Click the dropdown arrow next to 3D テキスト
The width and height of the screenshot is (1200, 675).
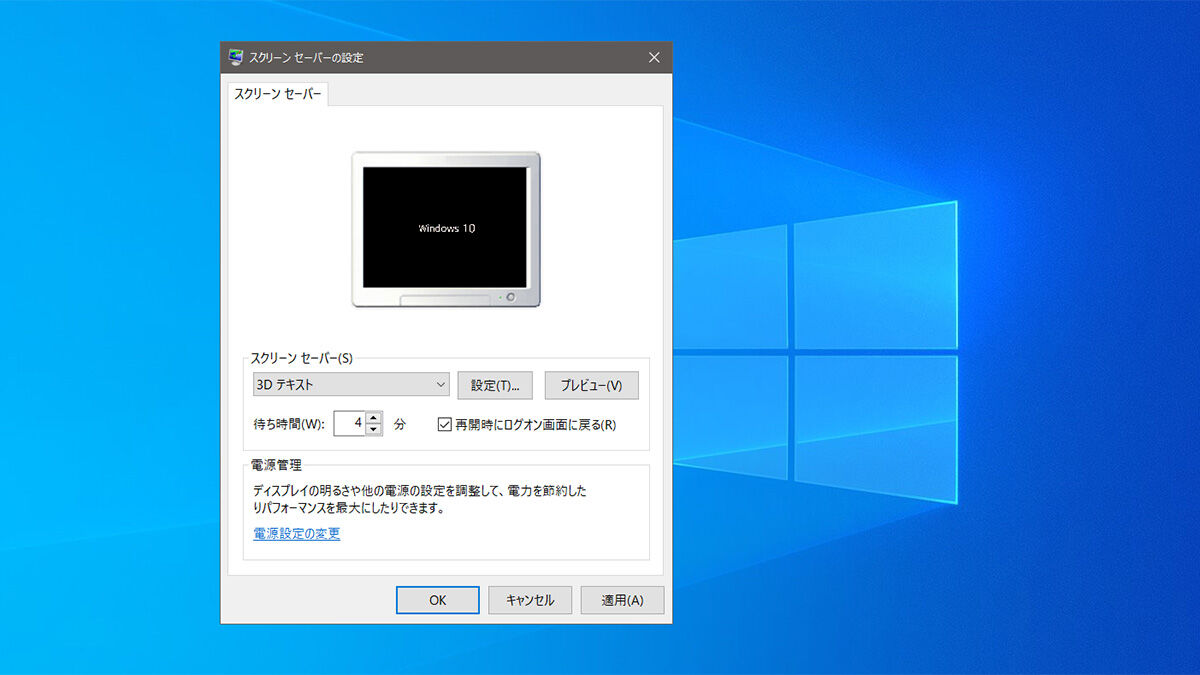click(x=440, y=384)
